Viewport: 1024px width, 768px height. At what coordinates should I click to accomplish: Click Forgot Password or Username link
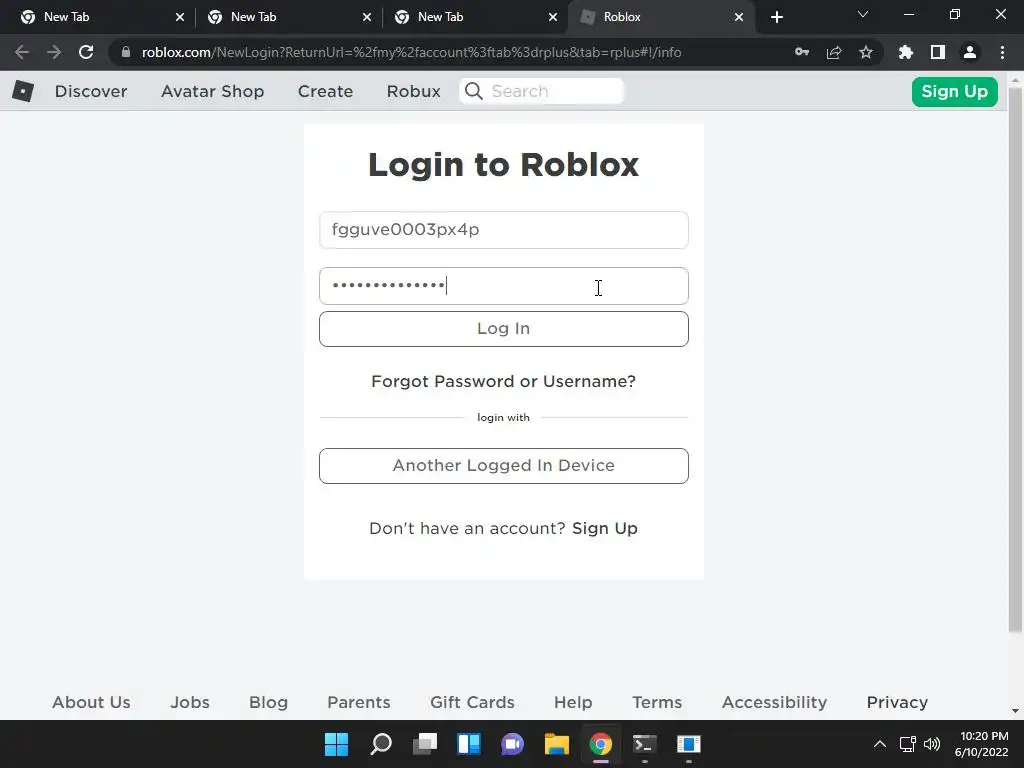pos(504,381)
